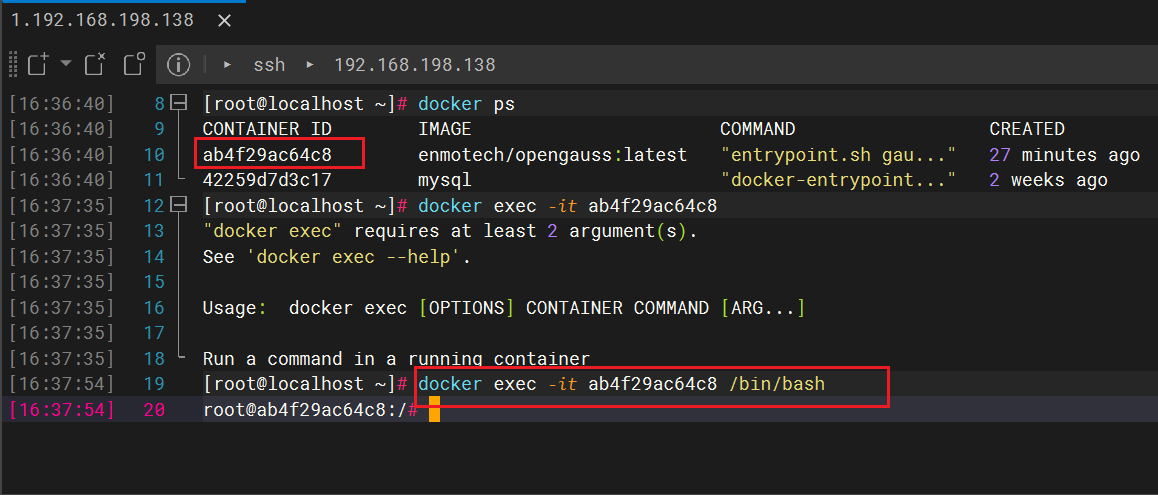1158x495 pixels.
Task: Click the highlighted timestamp on line 20
Action: point(62,410)
